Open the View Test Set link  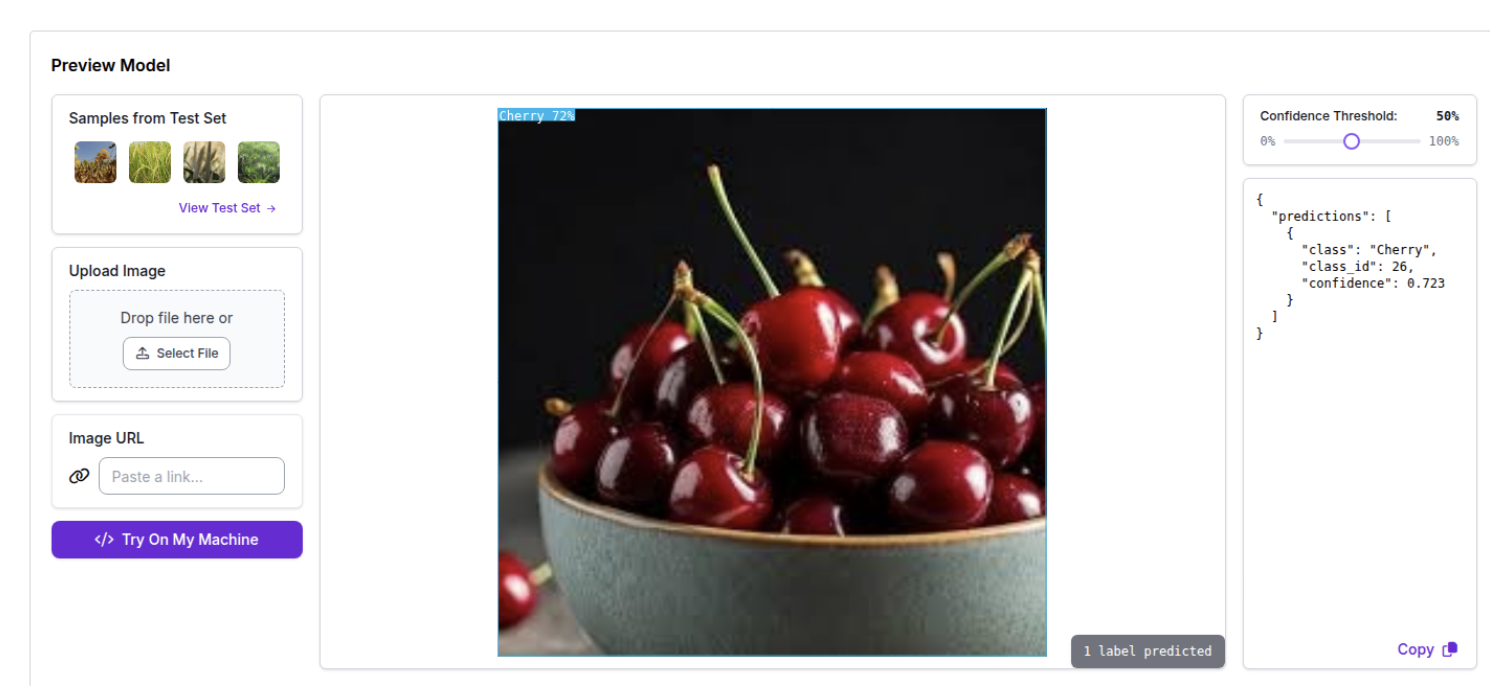227,208
